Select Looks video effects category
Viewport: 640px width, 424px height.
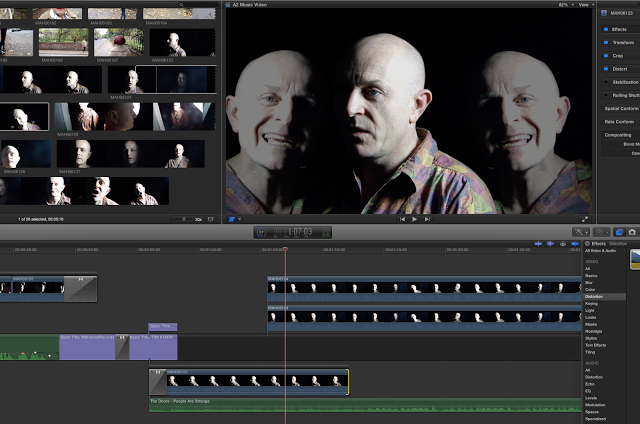590,317
